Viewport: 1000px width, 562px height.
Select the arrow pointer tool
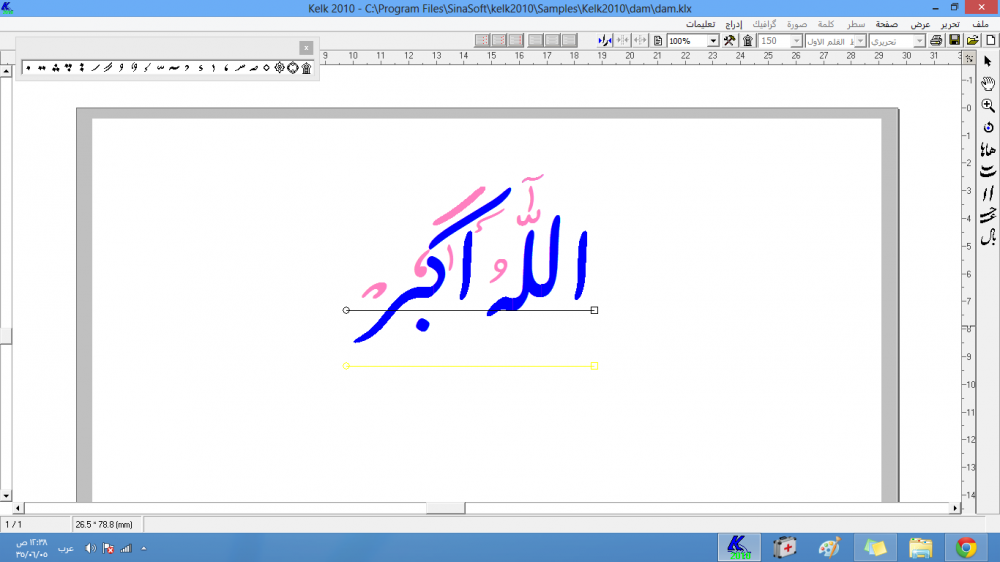[988, 62]
